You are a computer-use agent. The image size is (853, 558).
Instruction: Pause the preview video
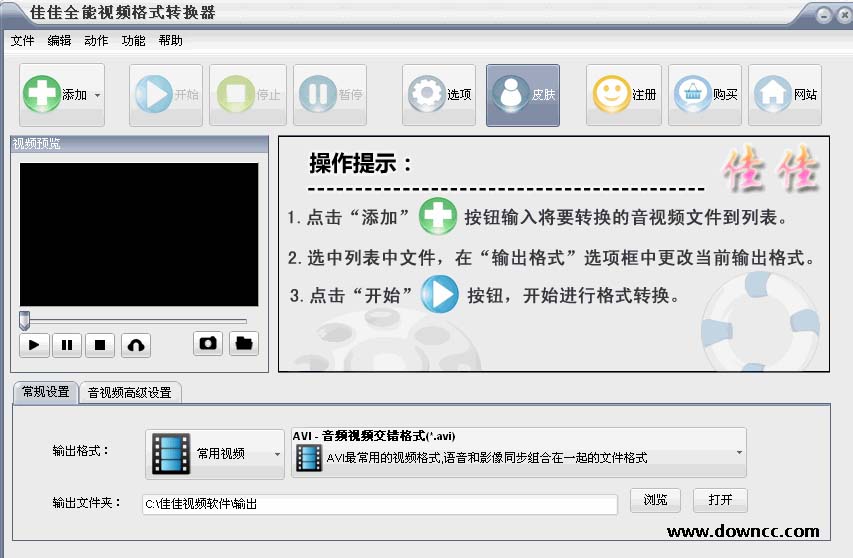[67, 345]
